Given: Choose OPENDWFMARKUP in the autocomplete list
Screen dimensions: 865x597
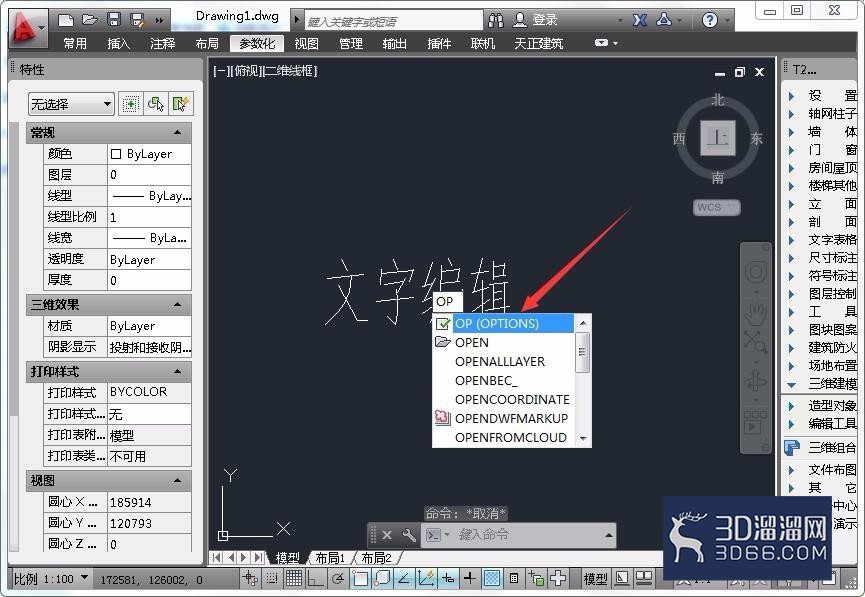Looking at the screenshot, I should 503,418.
